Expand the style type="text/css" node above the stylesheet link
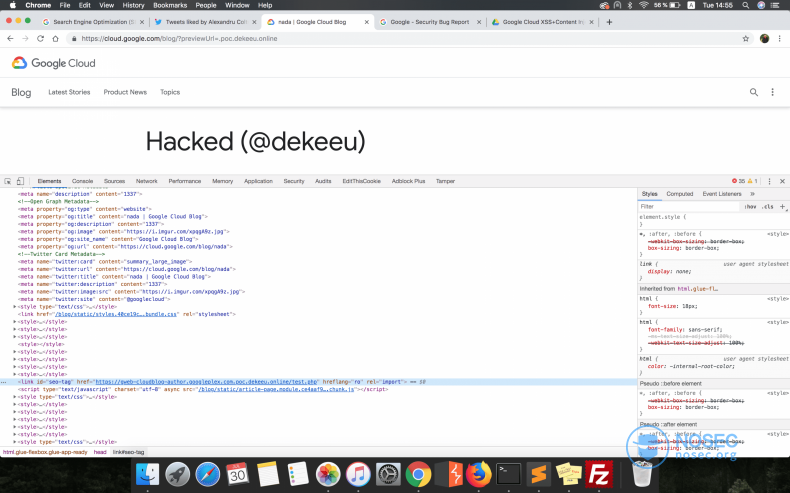Viewport: 790px width, 493px height. [15, 307]
